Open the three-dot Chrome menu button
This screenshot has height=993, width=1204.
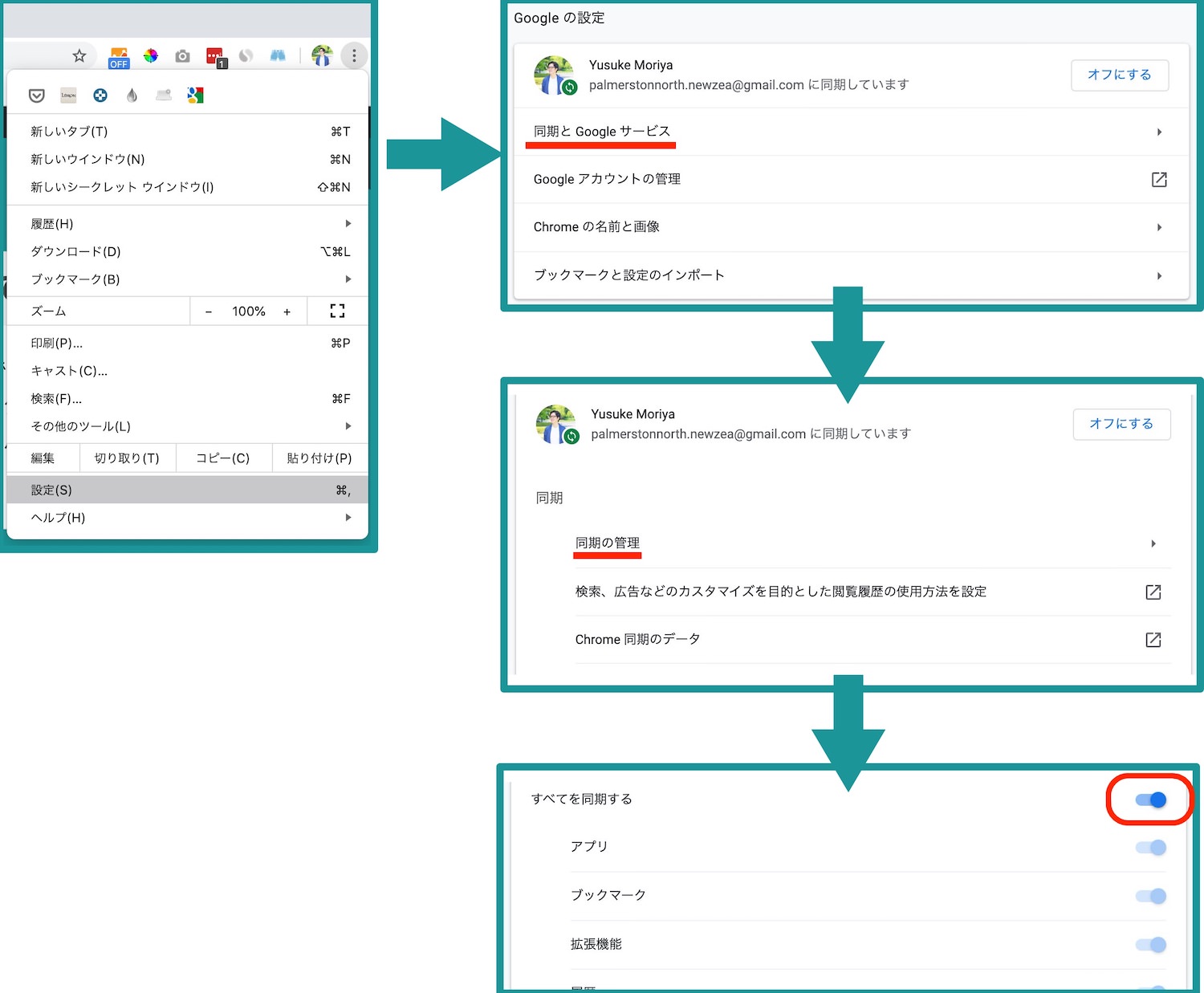(354, 56)
